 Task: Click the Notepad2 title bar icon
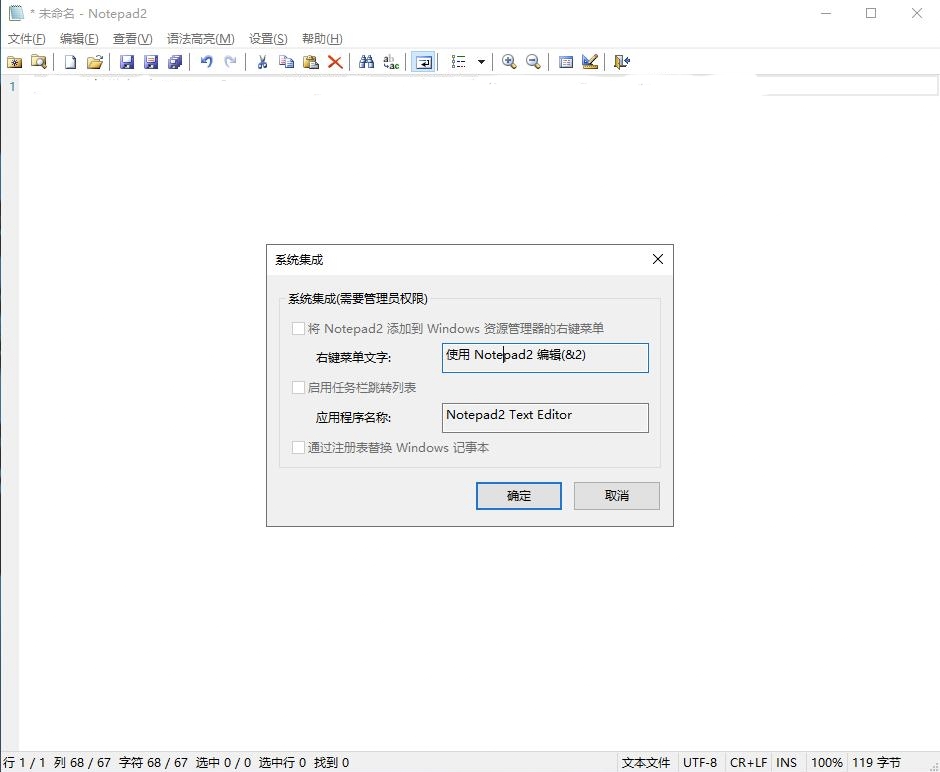[16, 13]
